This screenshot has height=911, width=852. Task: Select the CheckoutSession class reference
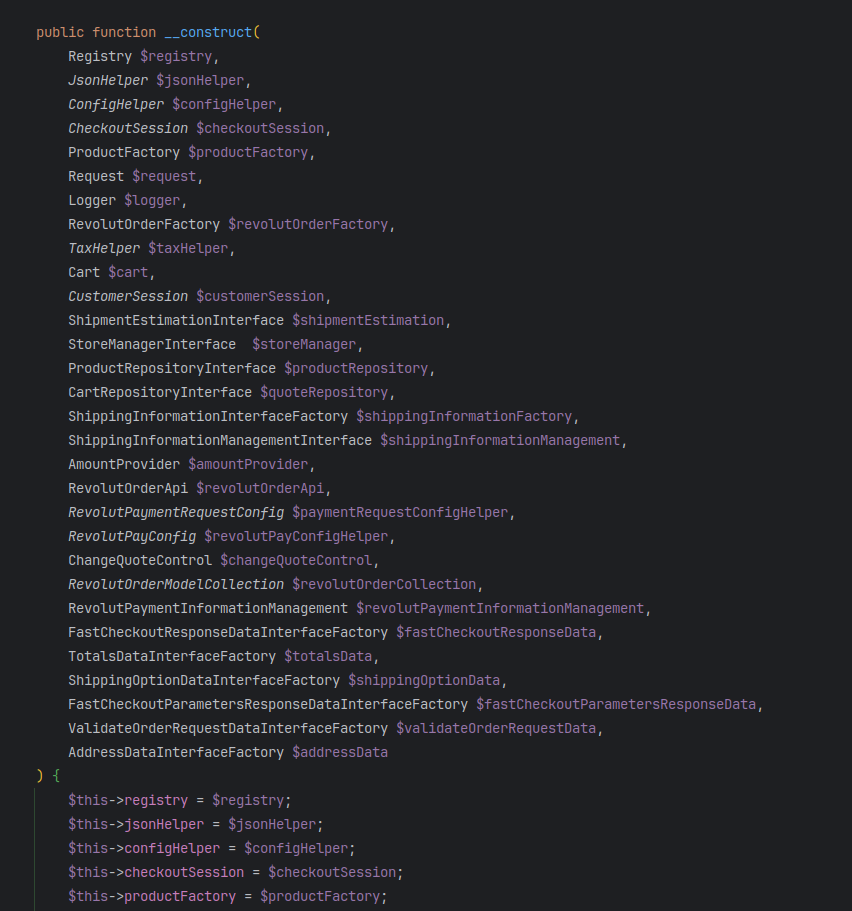tap(126, 128)
